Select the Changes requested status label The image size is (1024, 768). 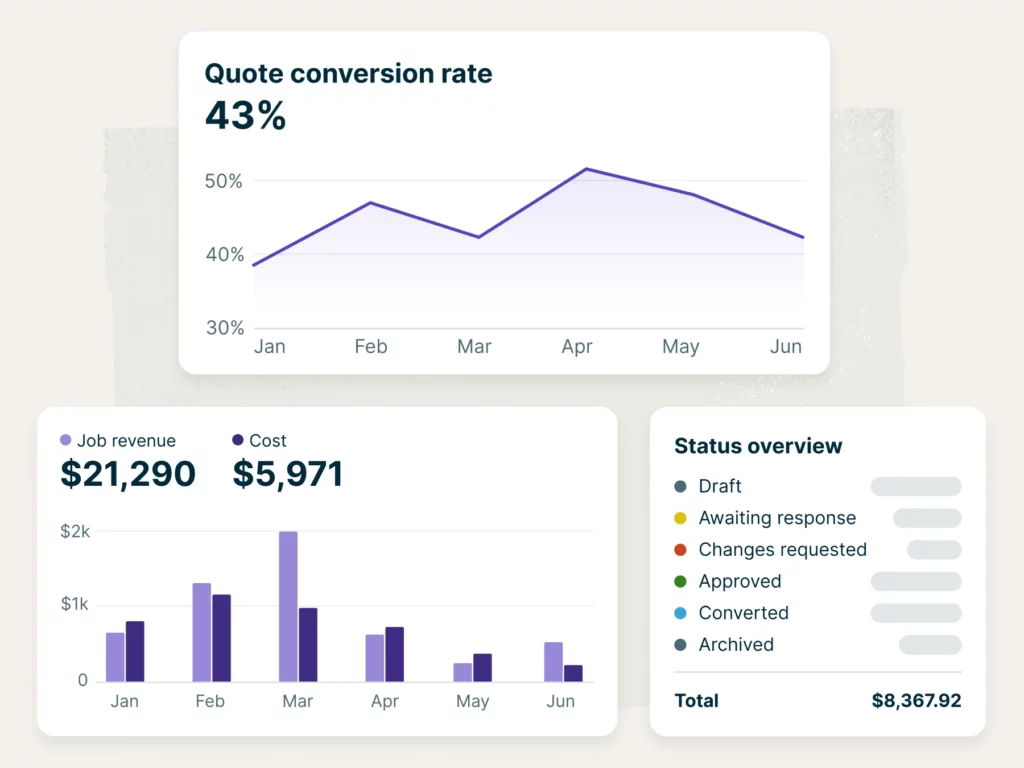(782, 550)
